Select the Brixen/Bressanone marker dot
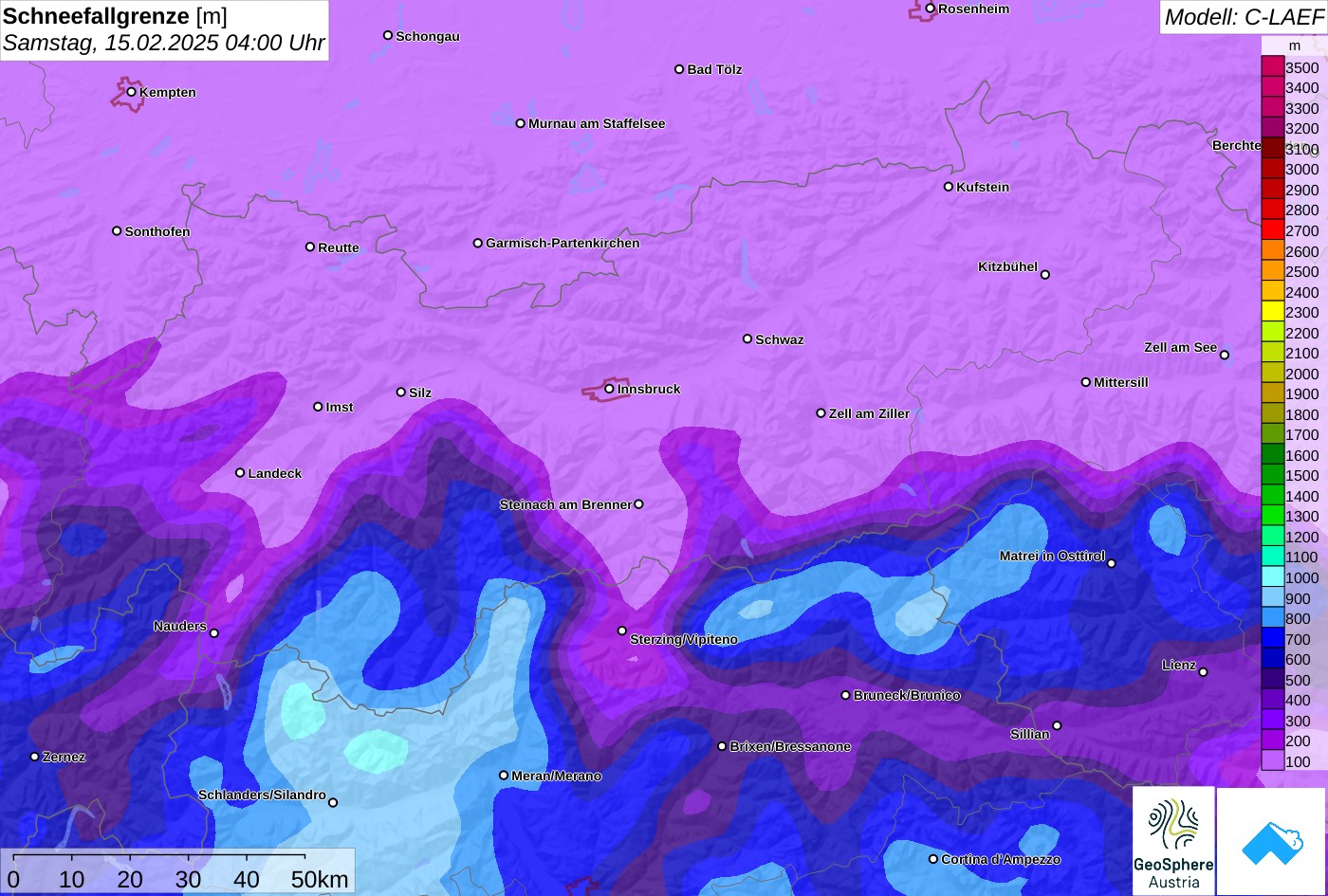The width and height of the screenshot is (1328, 896). 722,746
